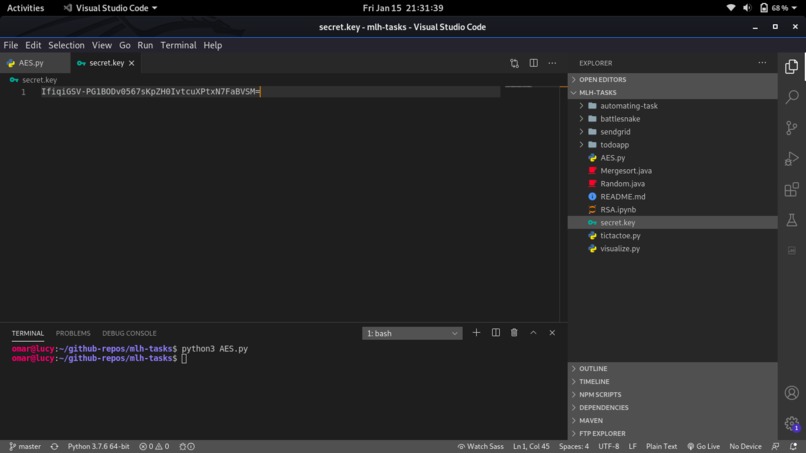The height and width of the screenshot is (453, 806).
Task: Click the synchronize changes icon in status bar
Action: pos(54,446)
